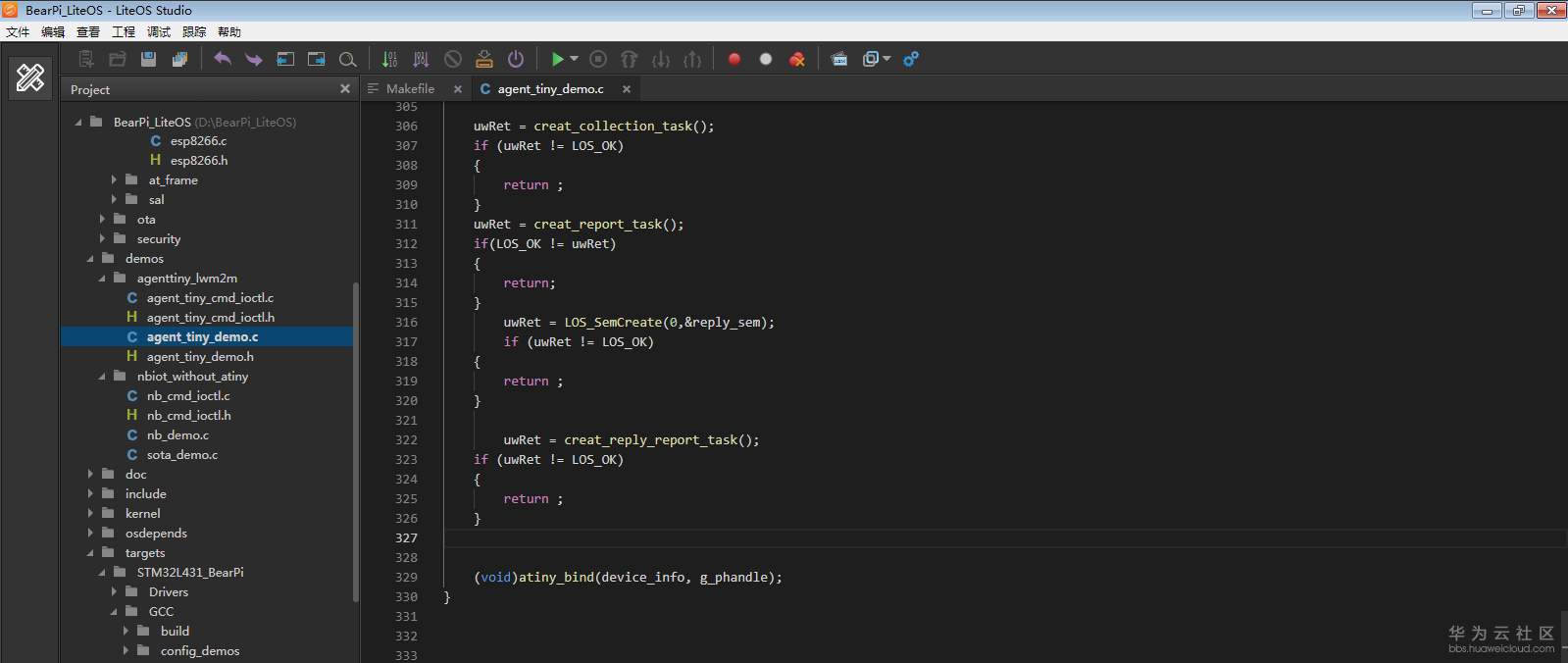Screen dimensions: 1568x663
Task: Collapse the BearPi_LiteOS root folder
Action: coord(78,123)
